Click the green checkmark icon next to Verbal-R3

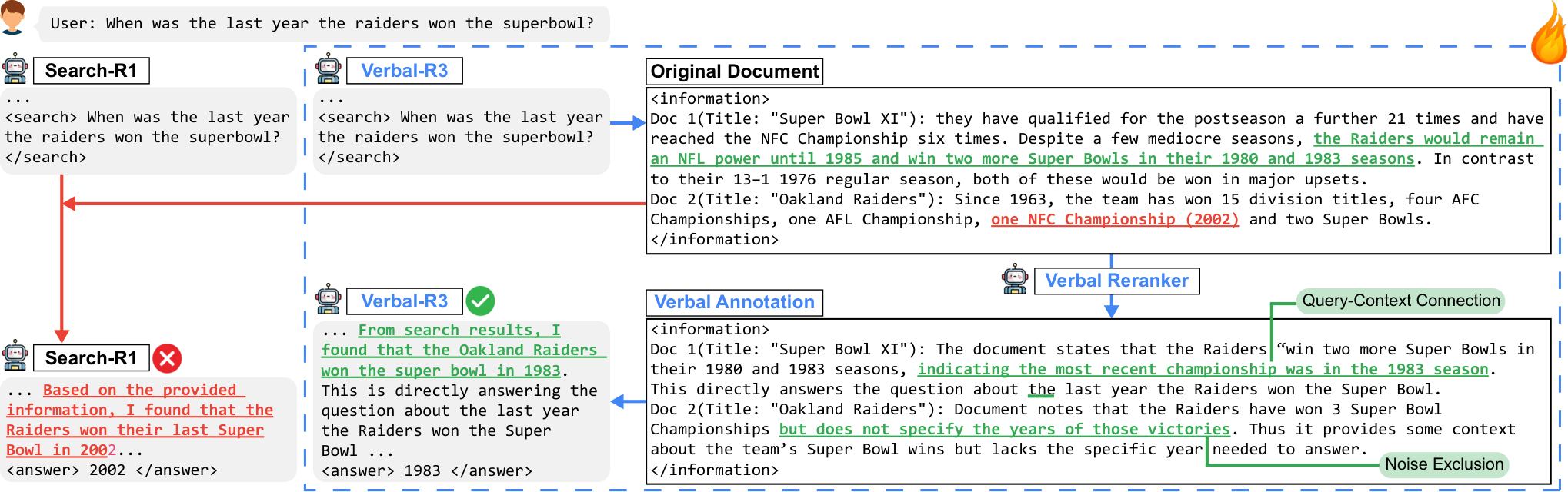[480, 301]
